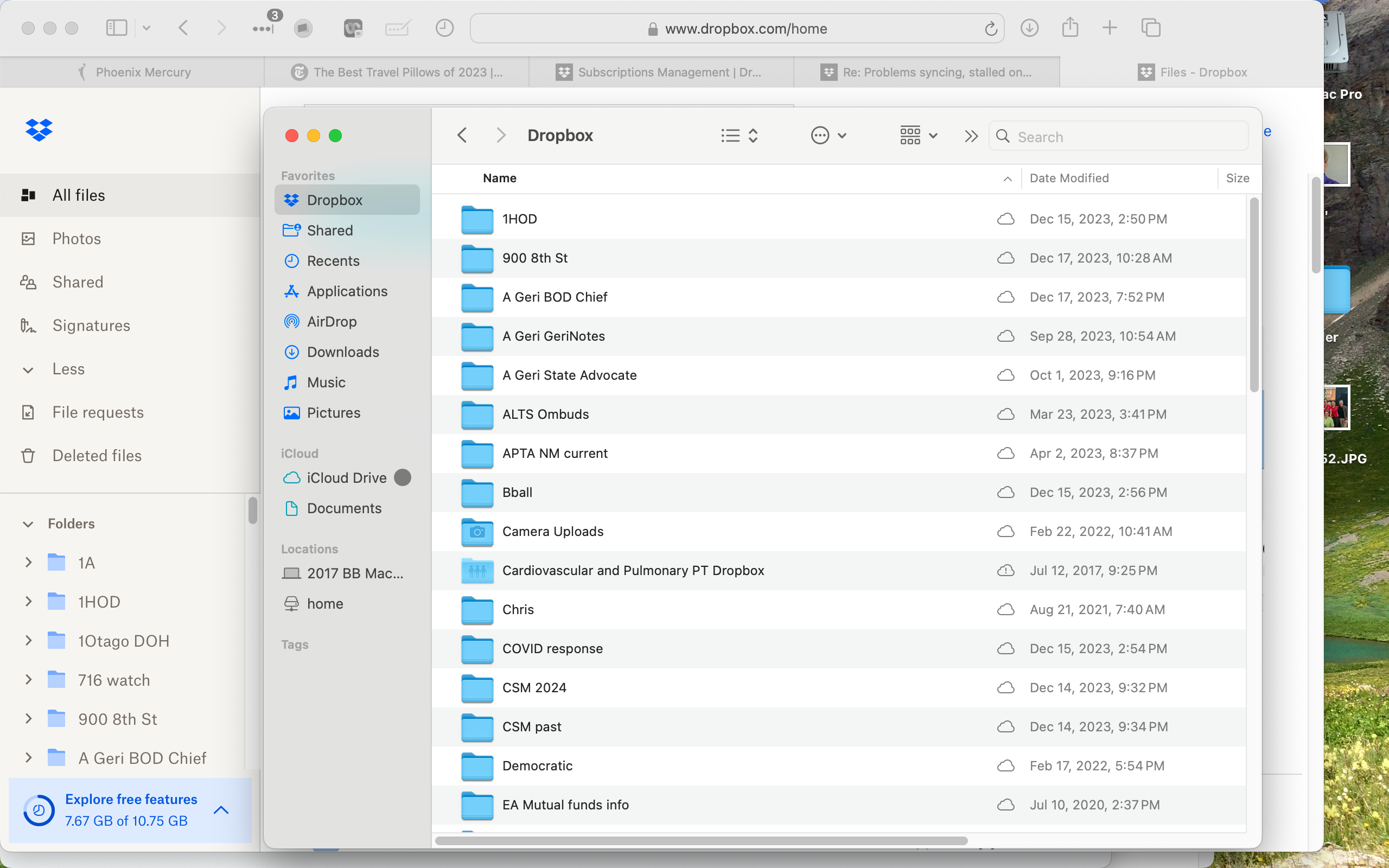The image size is (1389, 868).
Task: Expand the 1Otago DOH folder
Action: 28,641
